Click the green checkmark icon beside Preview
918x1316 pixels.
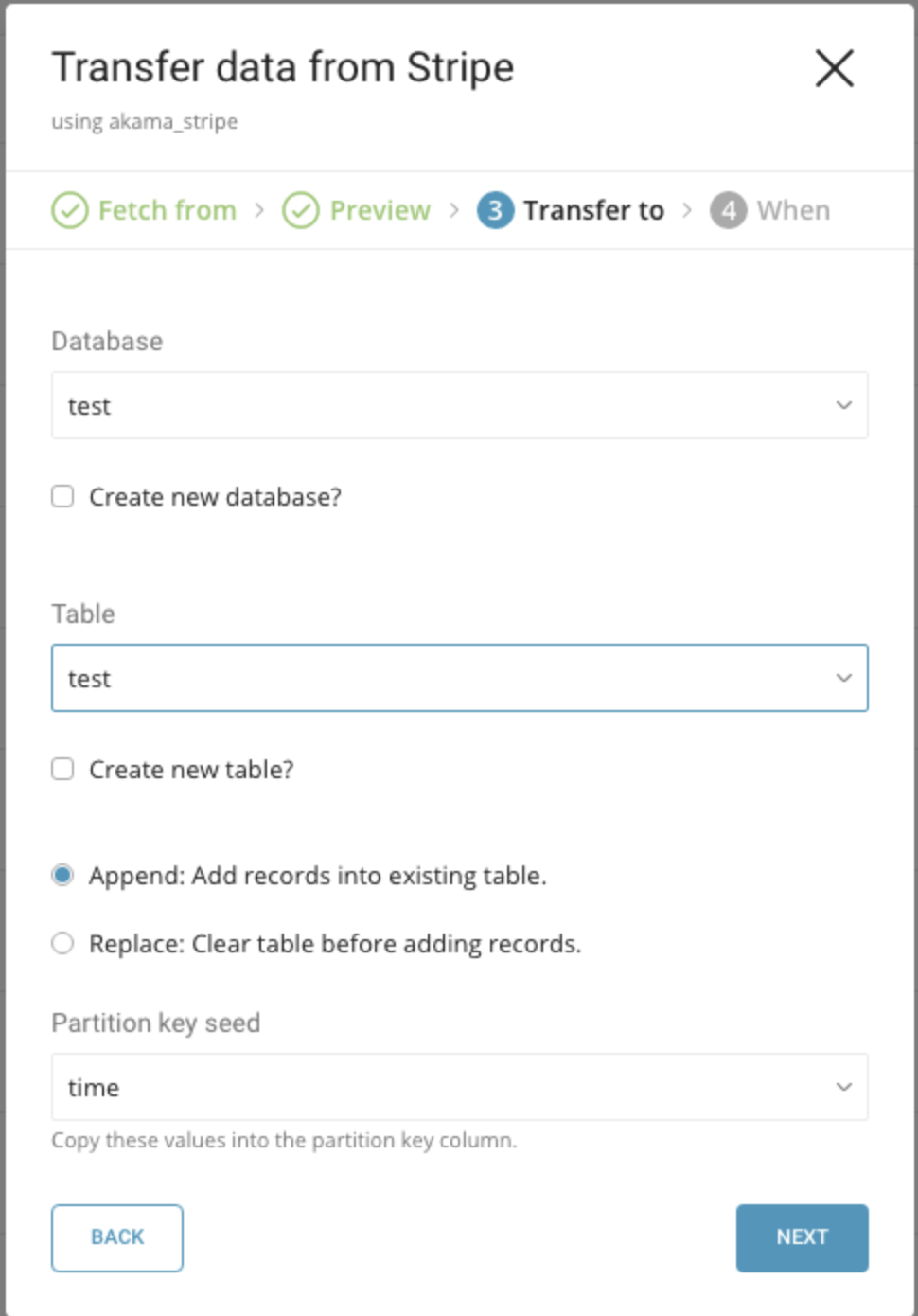click(x=301, y=210)
